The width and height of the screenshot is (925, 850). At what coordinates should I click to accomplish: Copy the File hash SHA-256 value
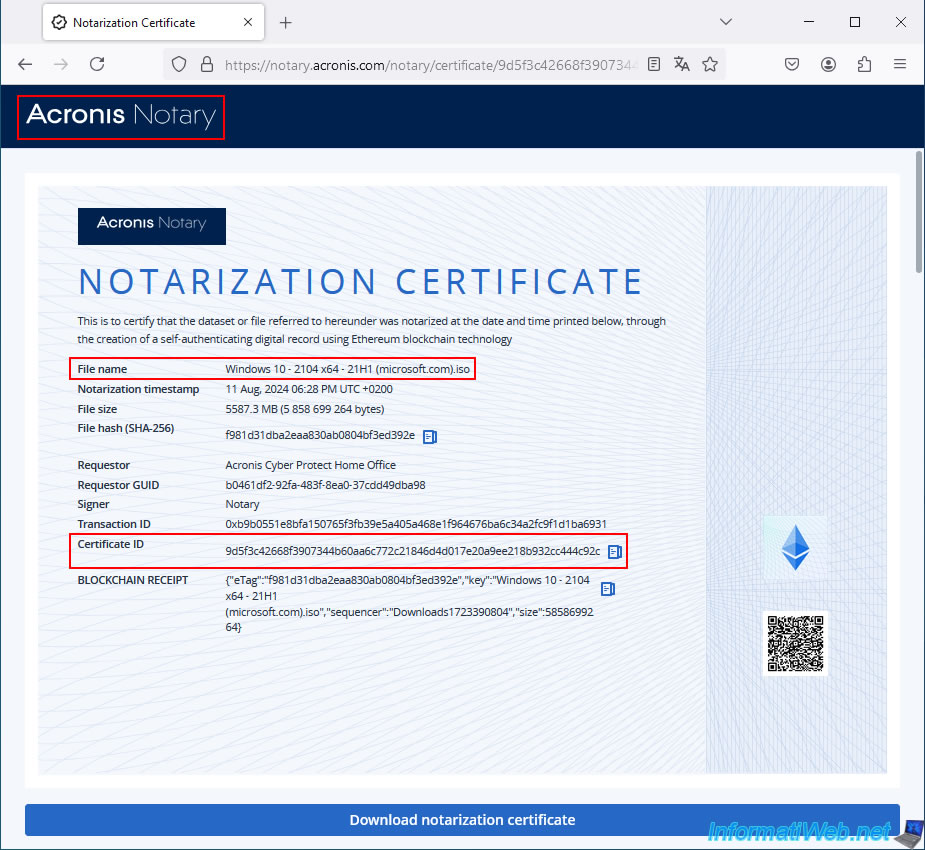(430, 437)
